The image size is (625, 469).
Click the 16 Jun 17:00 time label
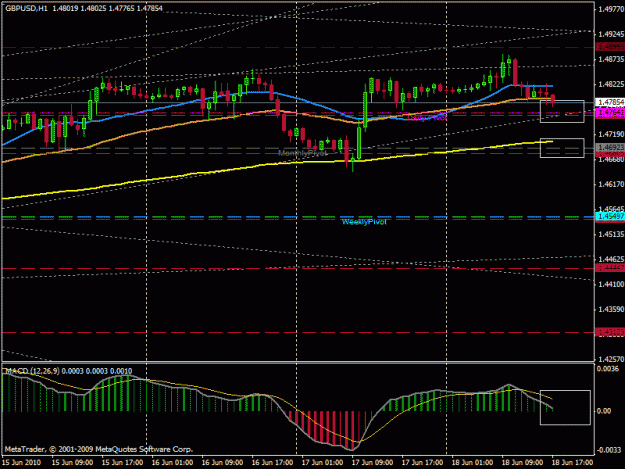pyautogui.click(x=272, y=463)
